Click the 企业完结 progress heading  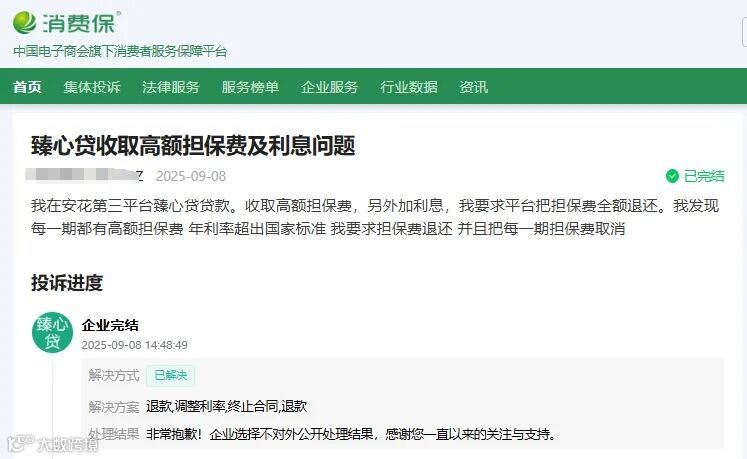tap(110, 325)
